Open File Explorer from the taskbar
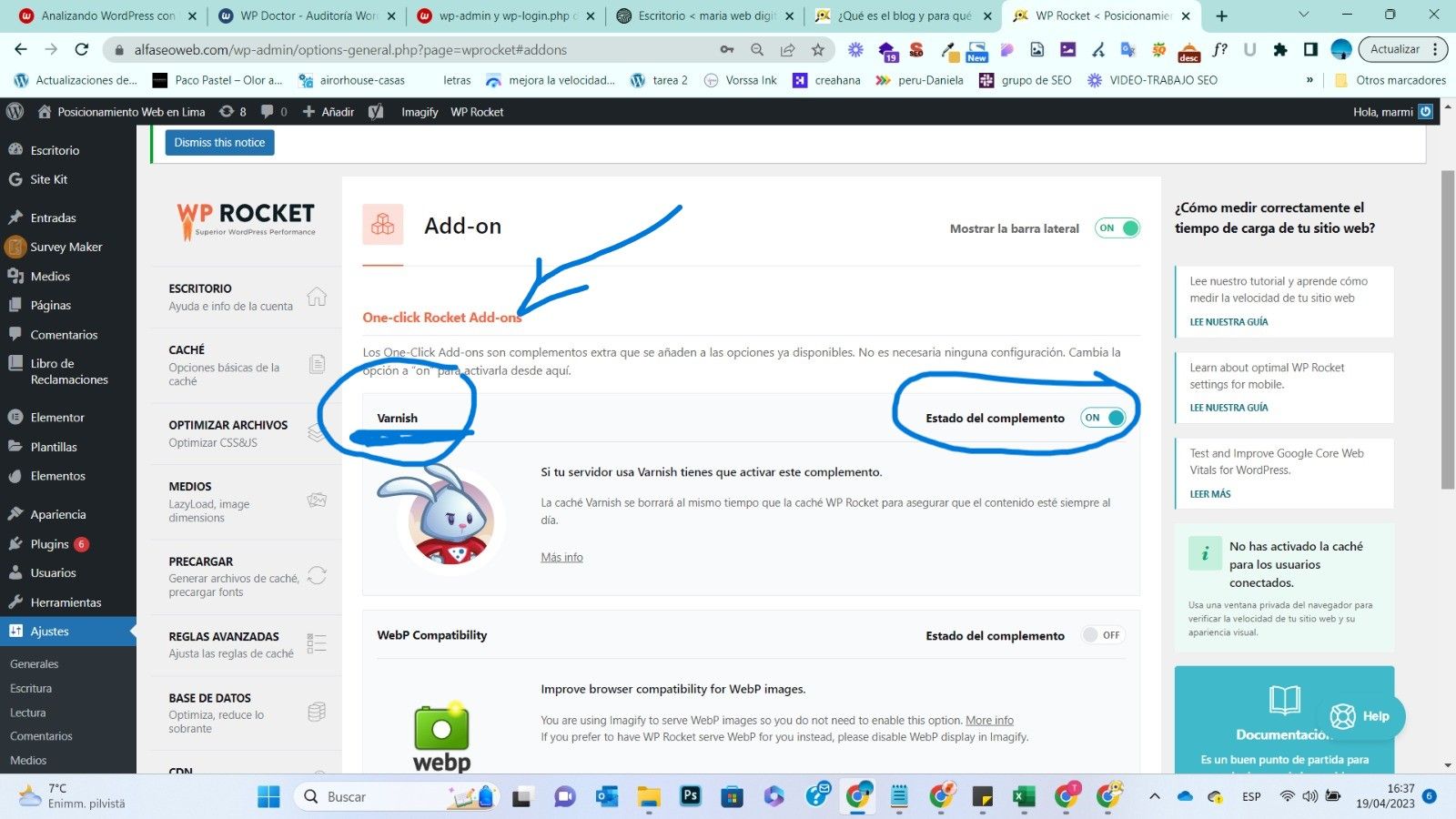This screenshot has height=819, width=1456. 649,796
